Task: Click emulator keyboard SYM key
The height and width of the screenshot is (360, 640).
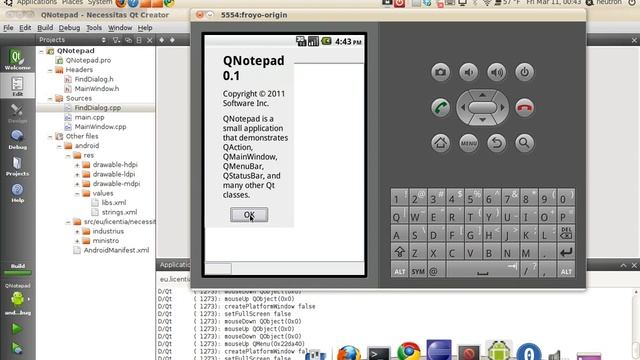Action: click(x=418, y=271)
